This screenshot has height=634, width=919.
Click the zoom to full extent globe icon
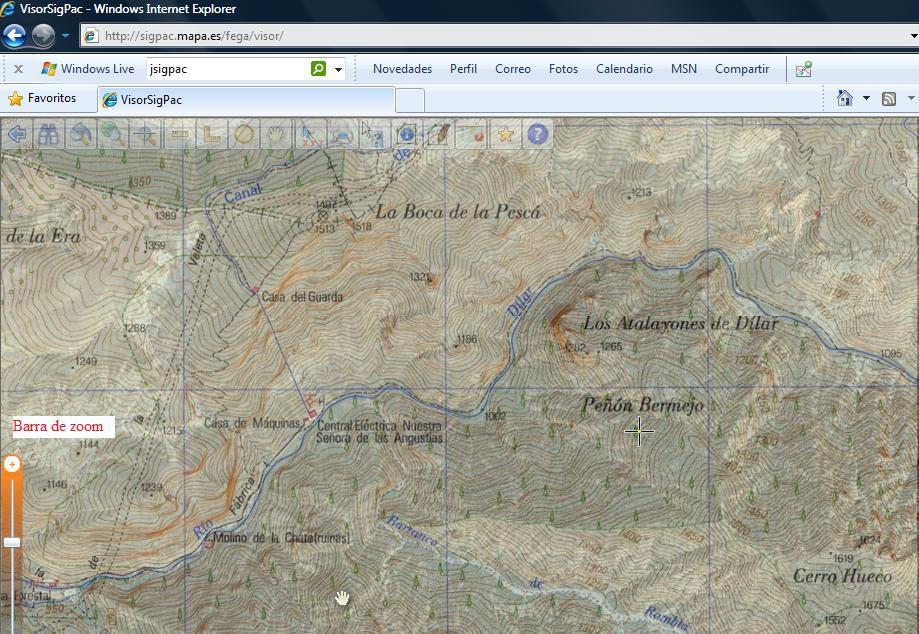coord(113,133)
